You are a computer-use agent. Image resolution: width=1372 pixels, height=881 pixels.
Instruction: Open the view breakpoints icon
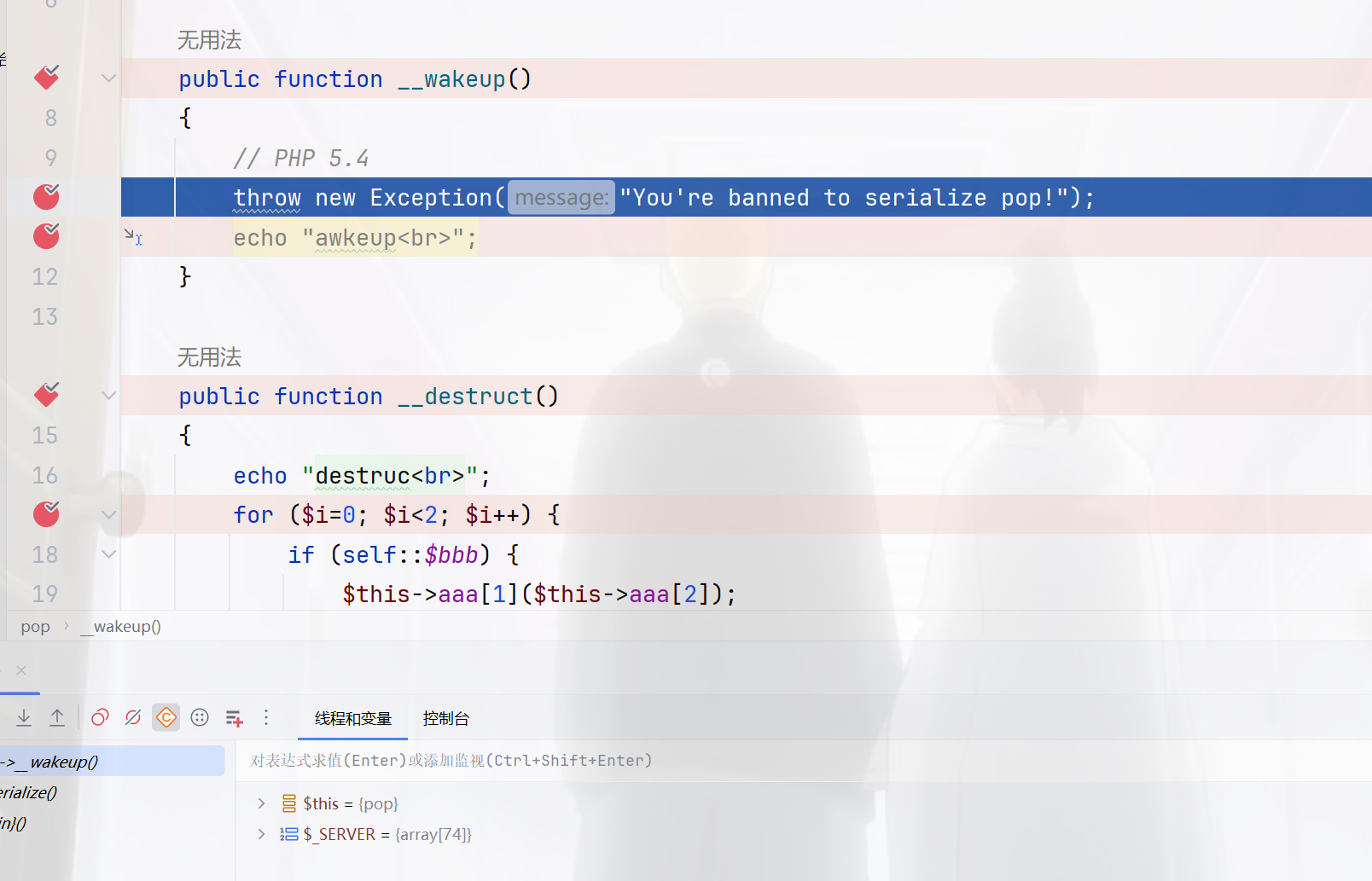coord(100,718)
